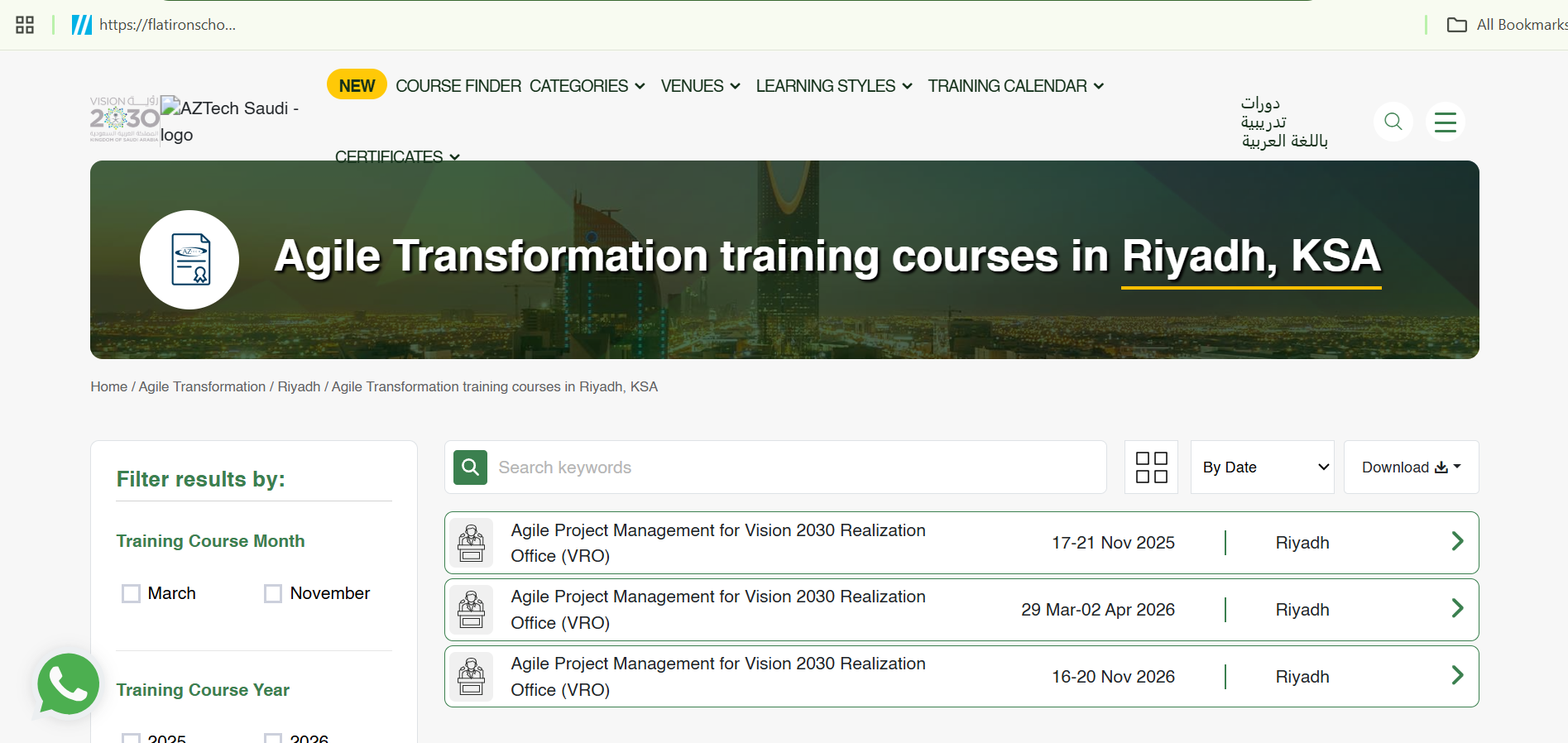Open the course title dated 29 Mar-02 Apr 2026
Viewport: 1568px width, 743px height.
[x=718, y=610]
